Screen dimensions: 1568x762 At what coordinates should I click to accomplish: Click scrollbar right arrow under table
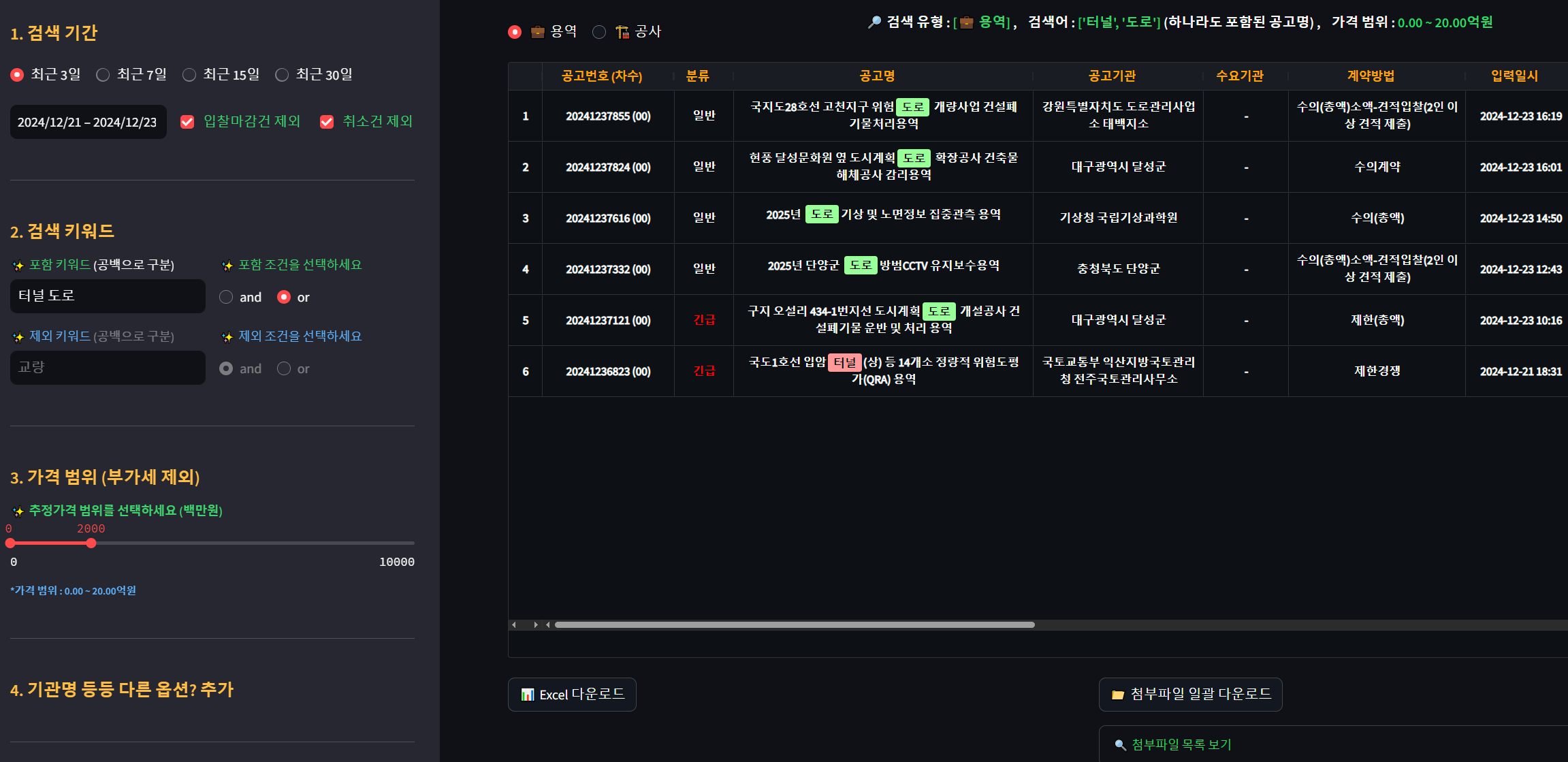(536, 624)
